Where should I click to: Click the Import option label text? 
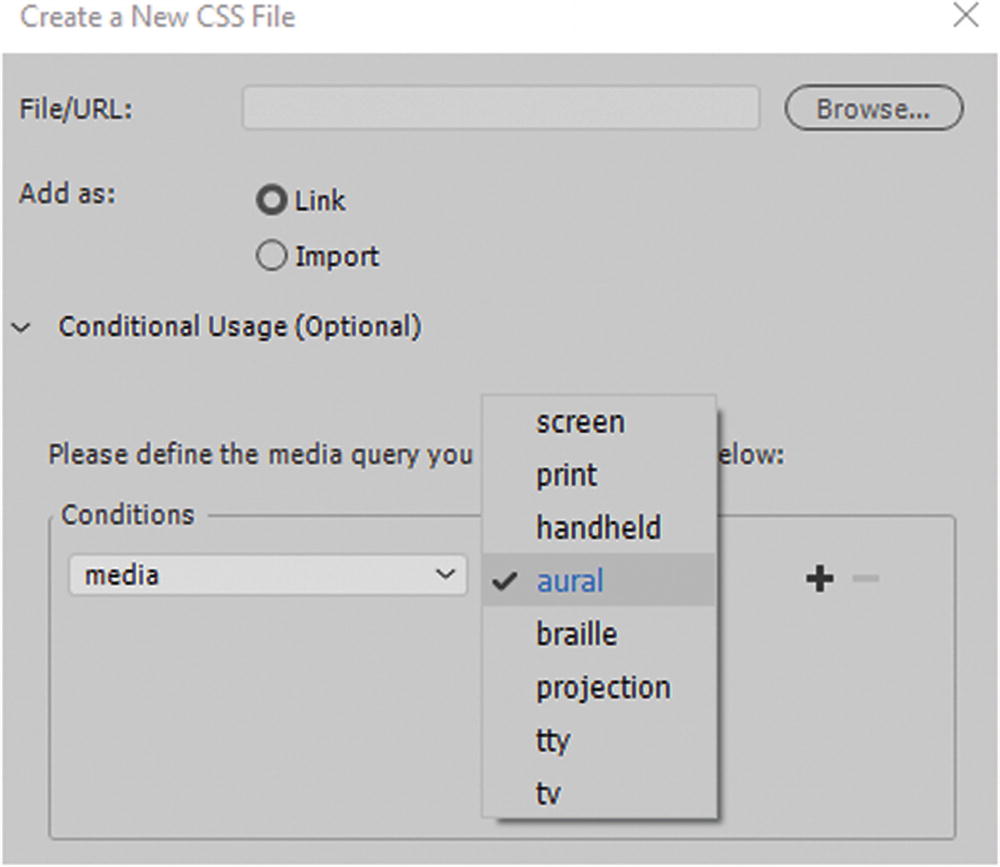pos(337,257)
